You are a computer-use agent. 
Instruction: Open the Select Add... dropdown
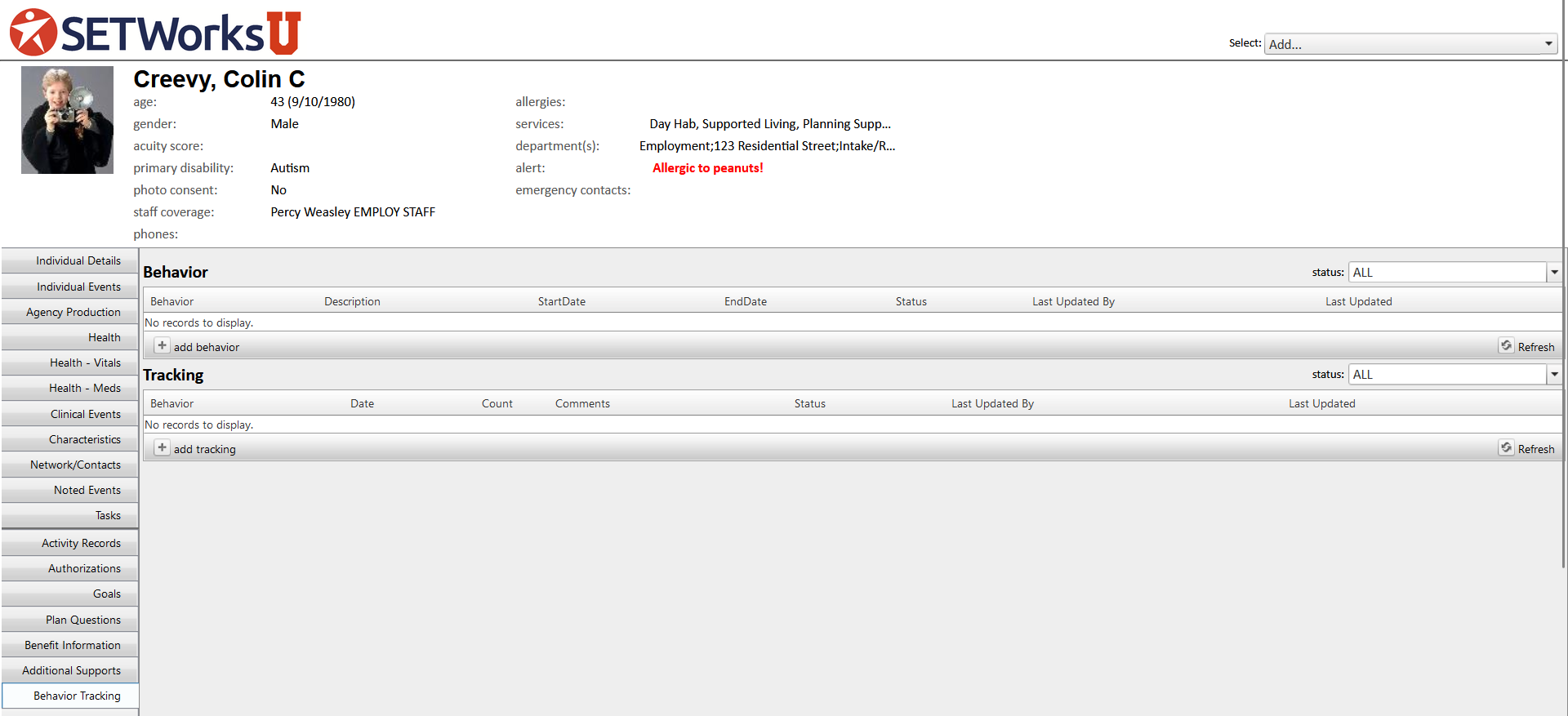1410,44
